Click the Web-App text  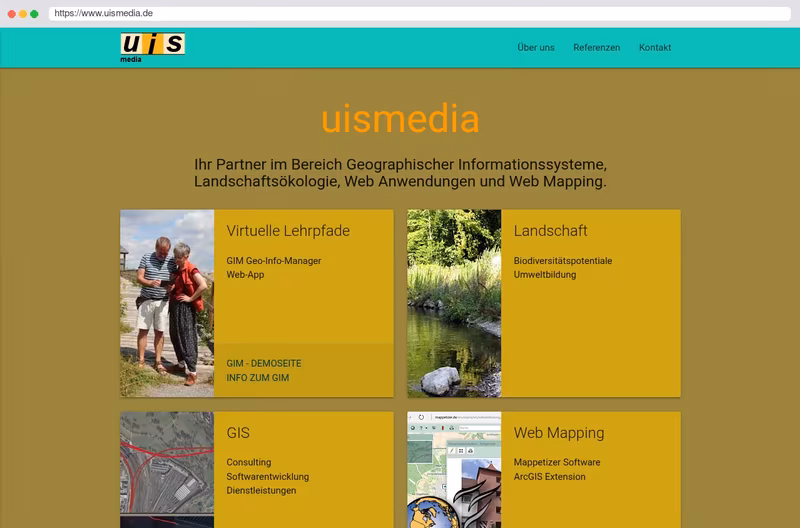click(x=245, y=274)
